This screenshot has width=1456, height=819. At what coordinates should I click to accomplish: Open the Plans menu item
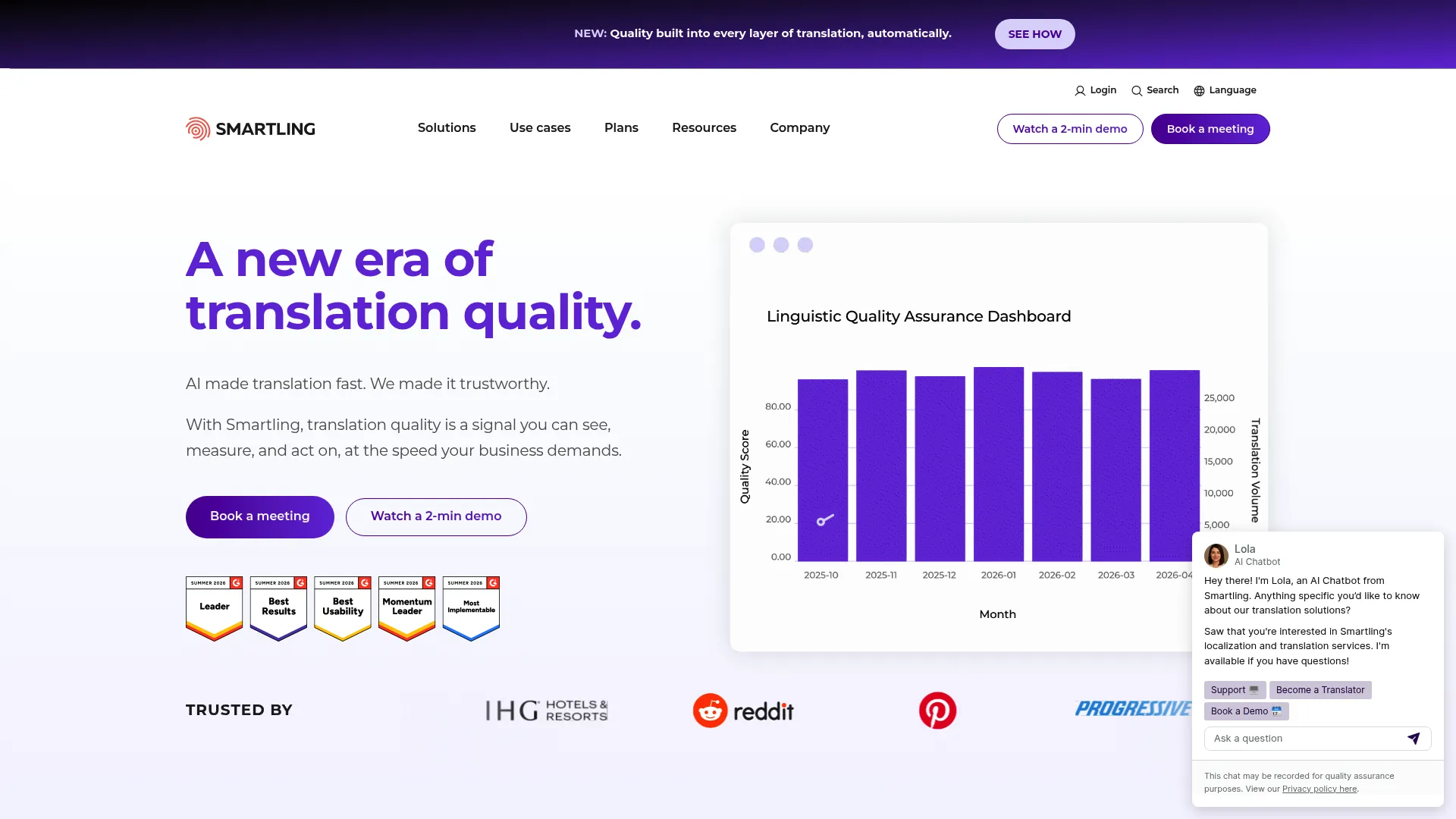coord(621,128)
